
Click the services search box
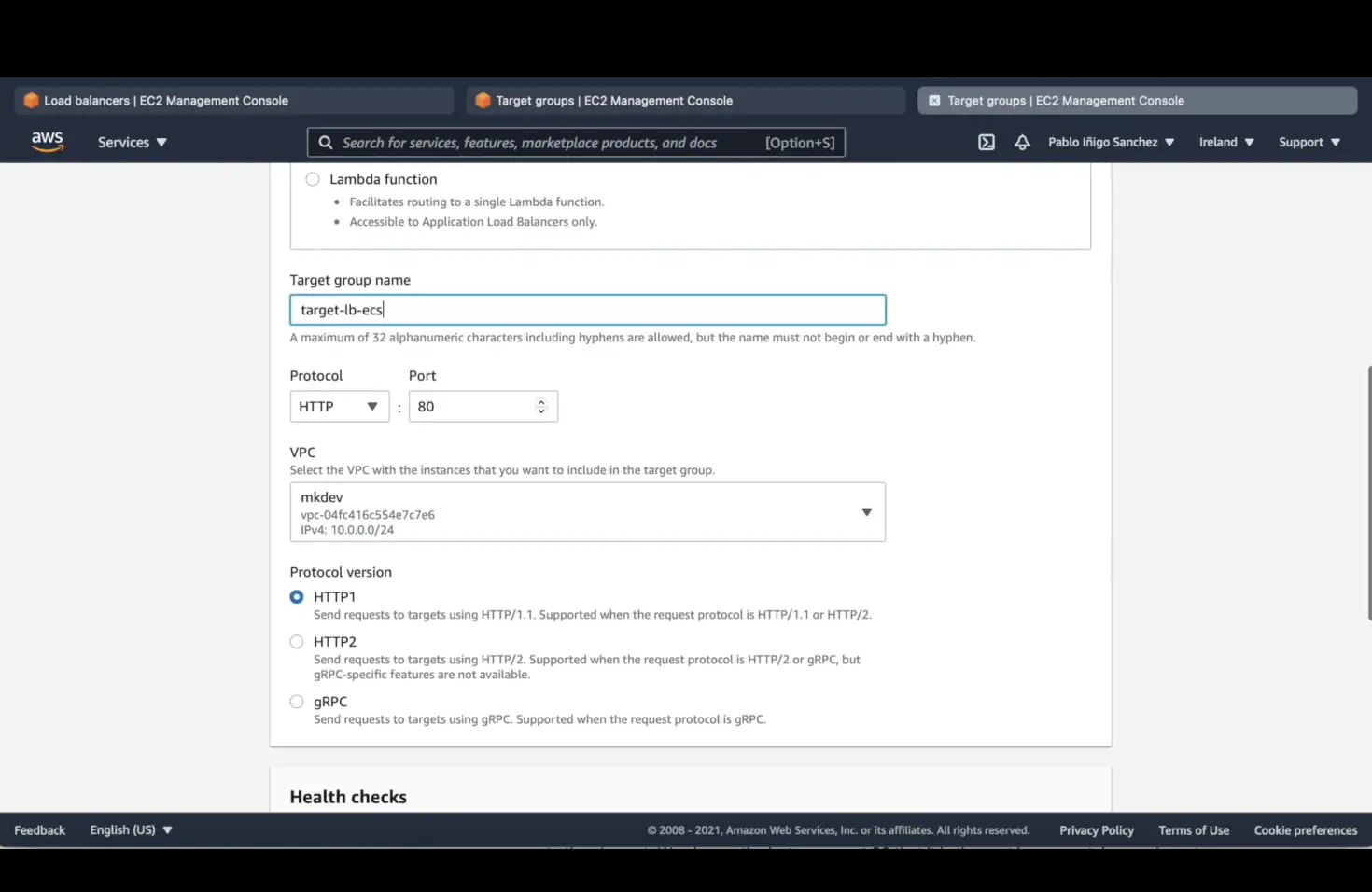[576, 143]
